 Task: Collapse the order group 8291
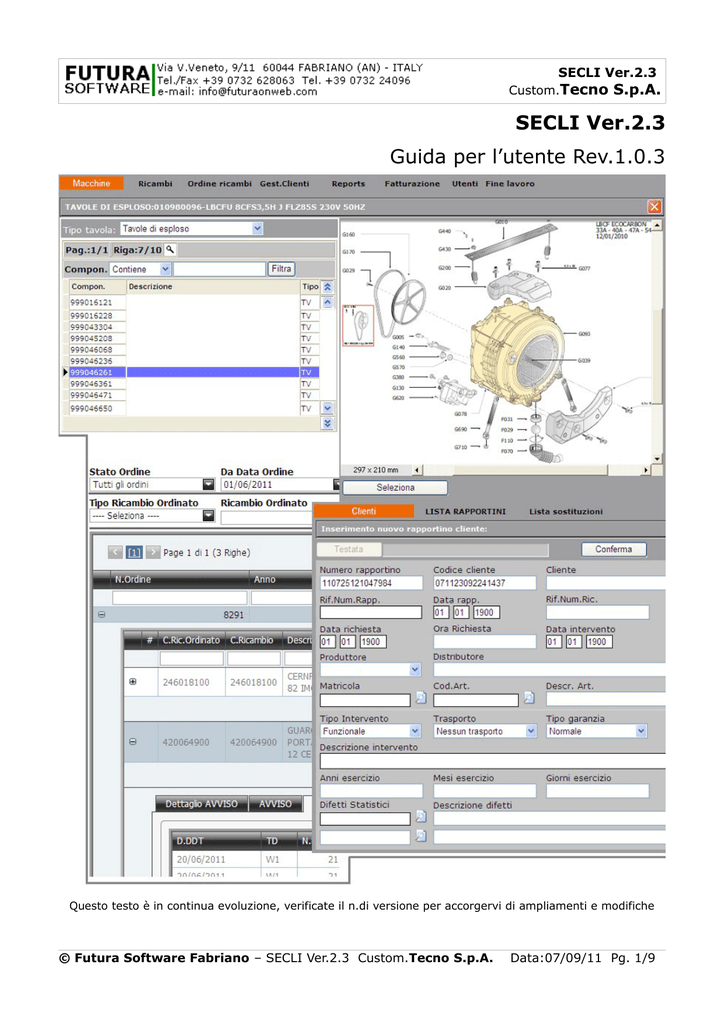[x=102, y=615]
